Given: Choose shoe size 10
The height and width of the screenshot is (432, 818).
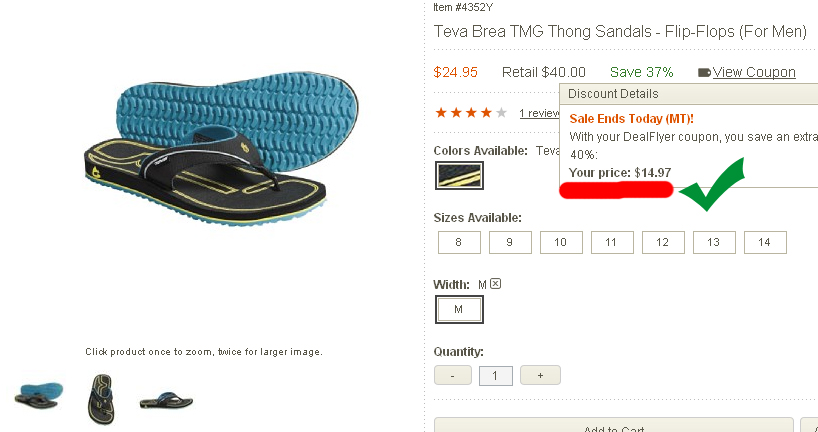Looking at the screenshot, I should tap(561, 243).
